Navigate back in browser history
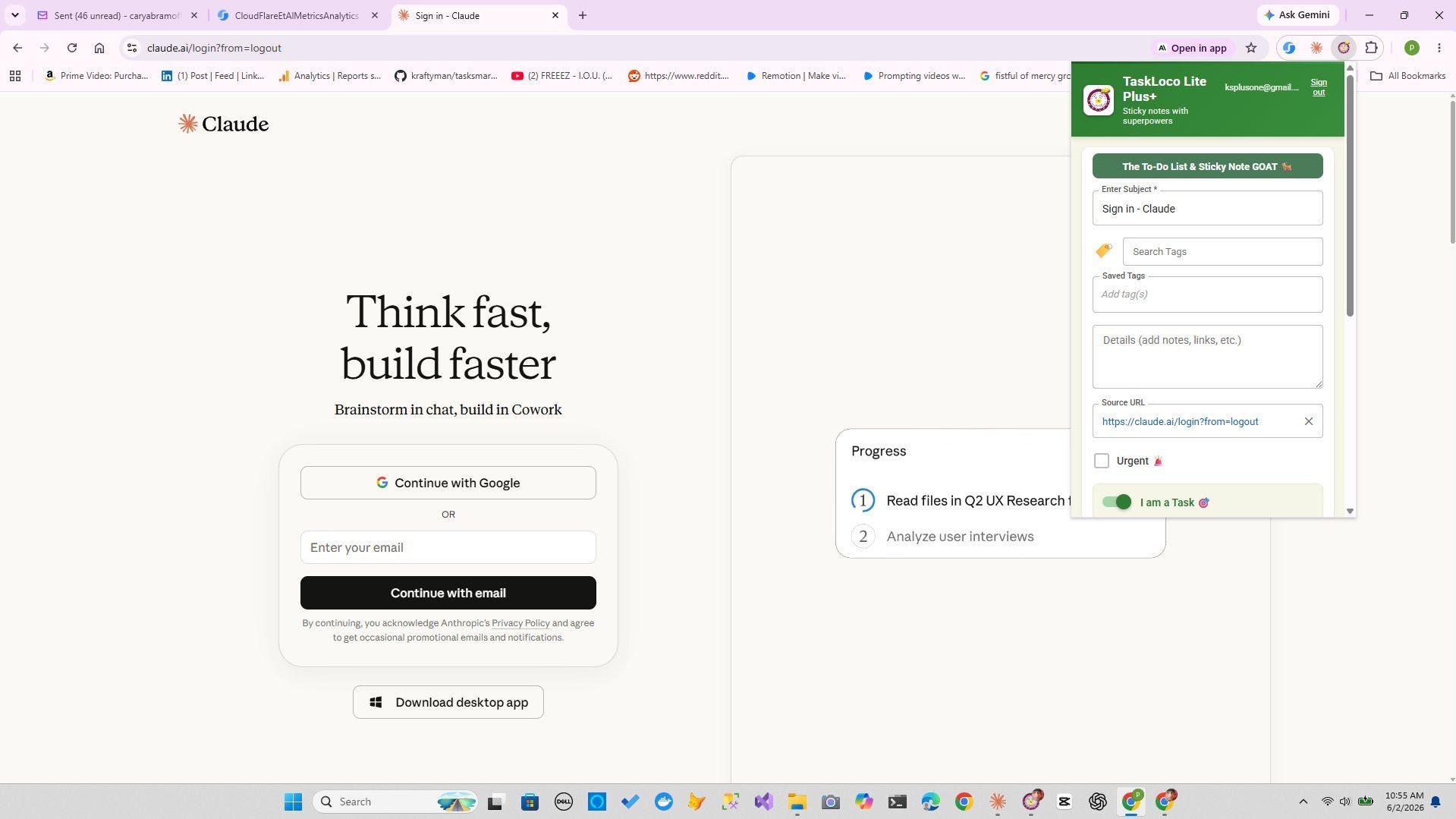Screen dimensions: 1456x819 click(17, 48)
